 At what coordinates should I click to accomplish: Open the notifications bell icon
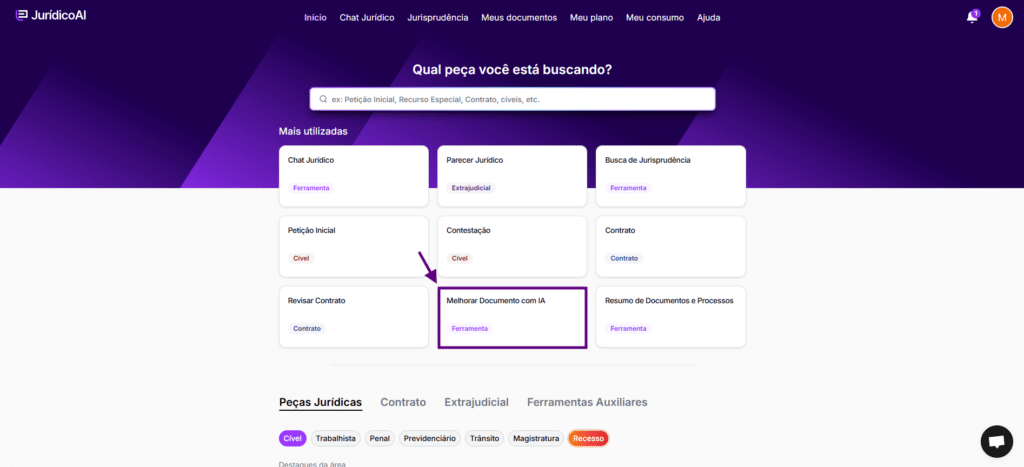(x=971, y=17)
